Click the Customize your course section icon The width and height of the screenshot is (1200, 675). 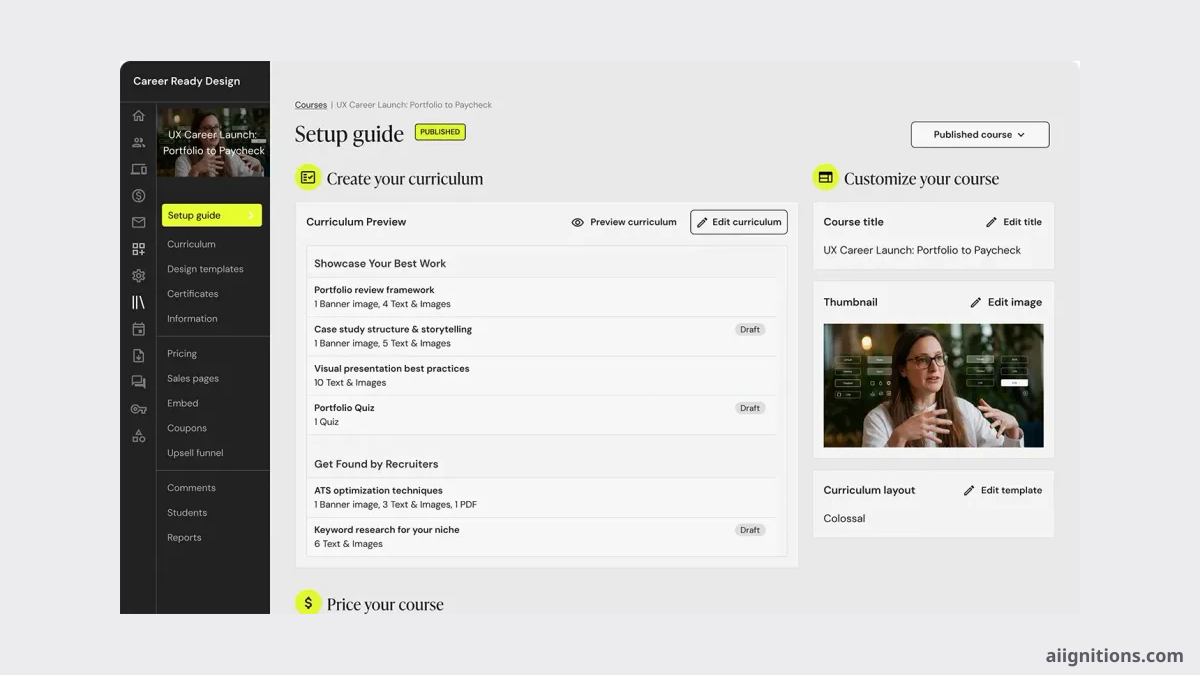(x=825, y=178)
